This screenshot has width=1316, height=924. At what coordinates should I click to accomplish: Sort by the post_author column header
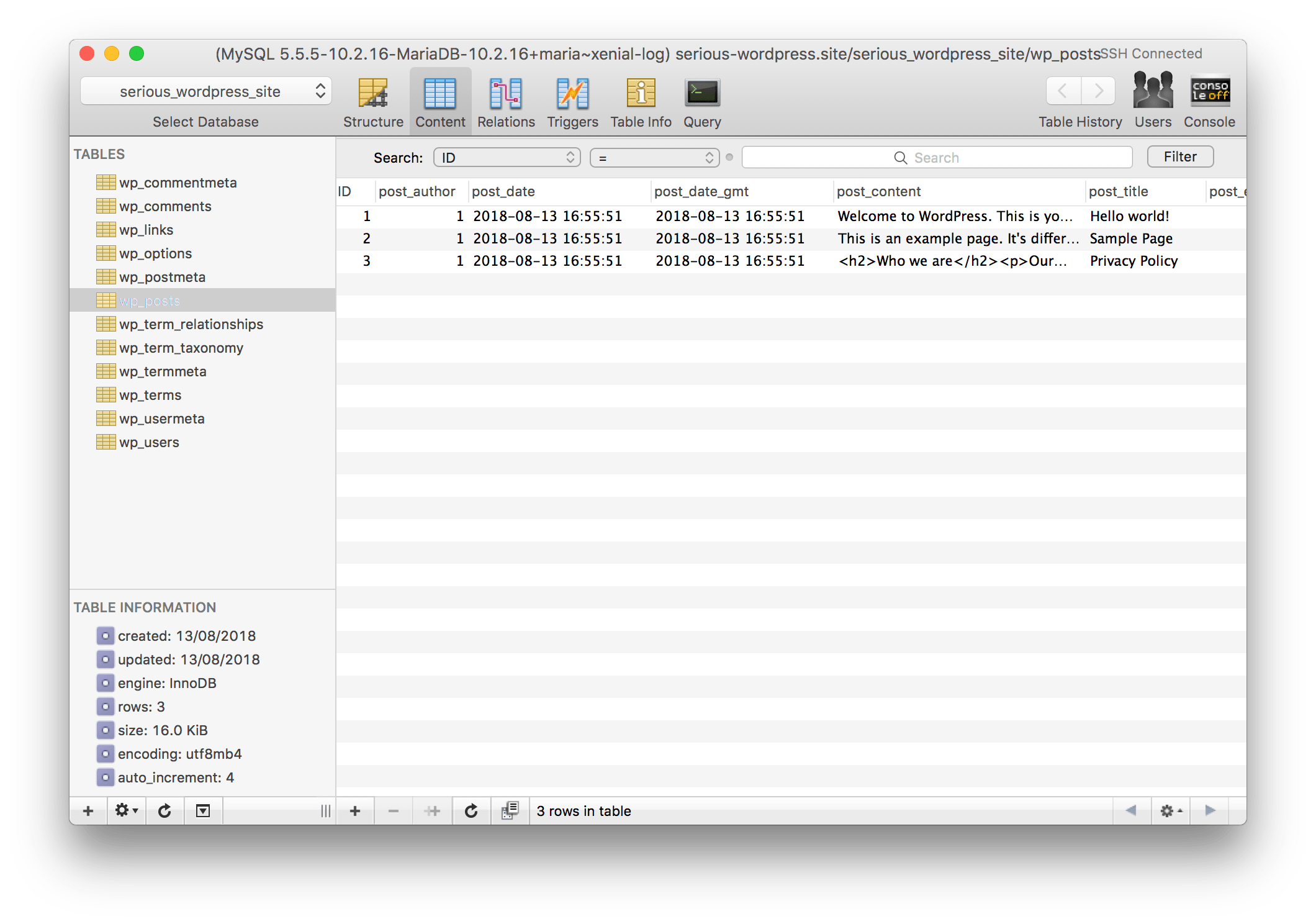tap(421, 192)
